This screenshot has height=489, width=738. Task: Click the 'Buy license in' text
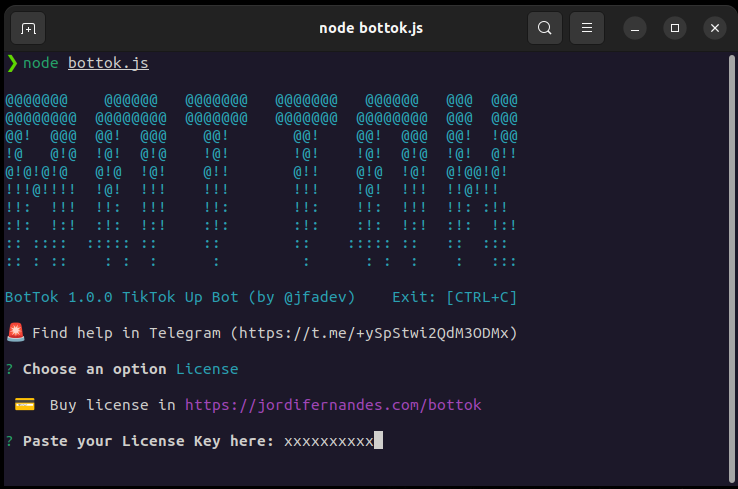point(113,405)
